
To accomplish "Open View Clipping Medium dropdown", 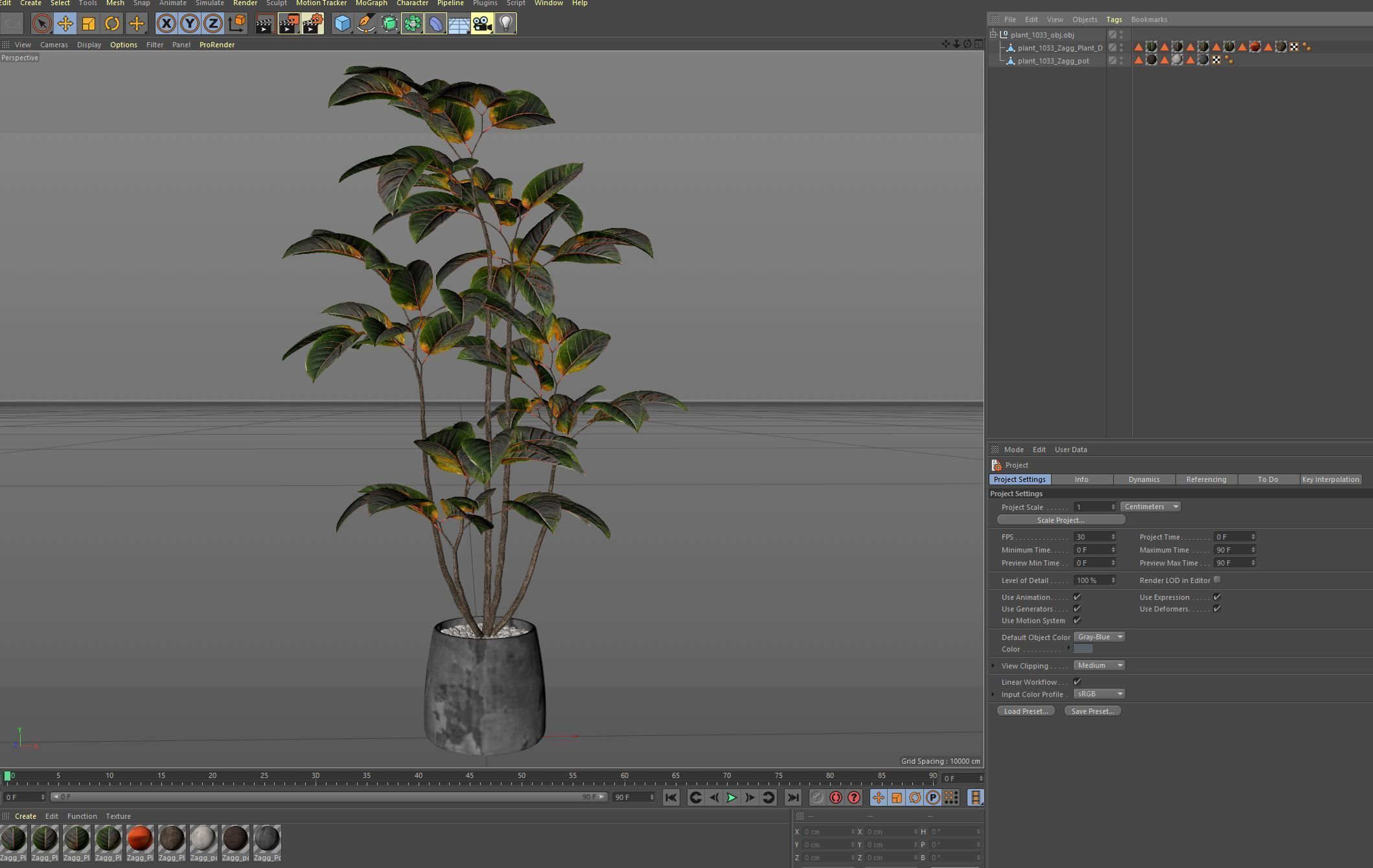I will click(1100, 665).
